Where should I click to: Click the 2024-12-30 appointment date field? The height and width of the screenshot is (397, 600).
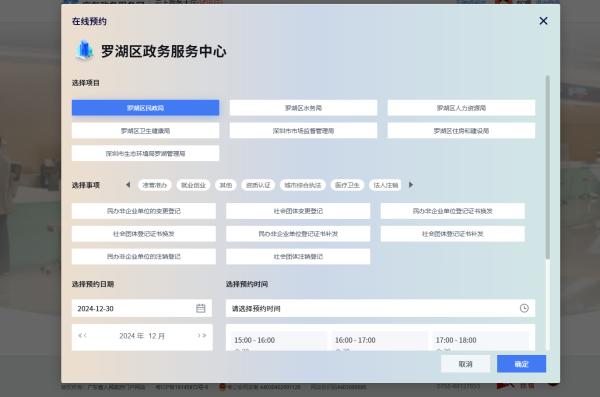pos(142,308)
